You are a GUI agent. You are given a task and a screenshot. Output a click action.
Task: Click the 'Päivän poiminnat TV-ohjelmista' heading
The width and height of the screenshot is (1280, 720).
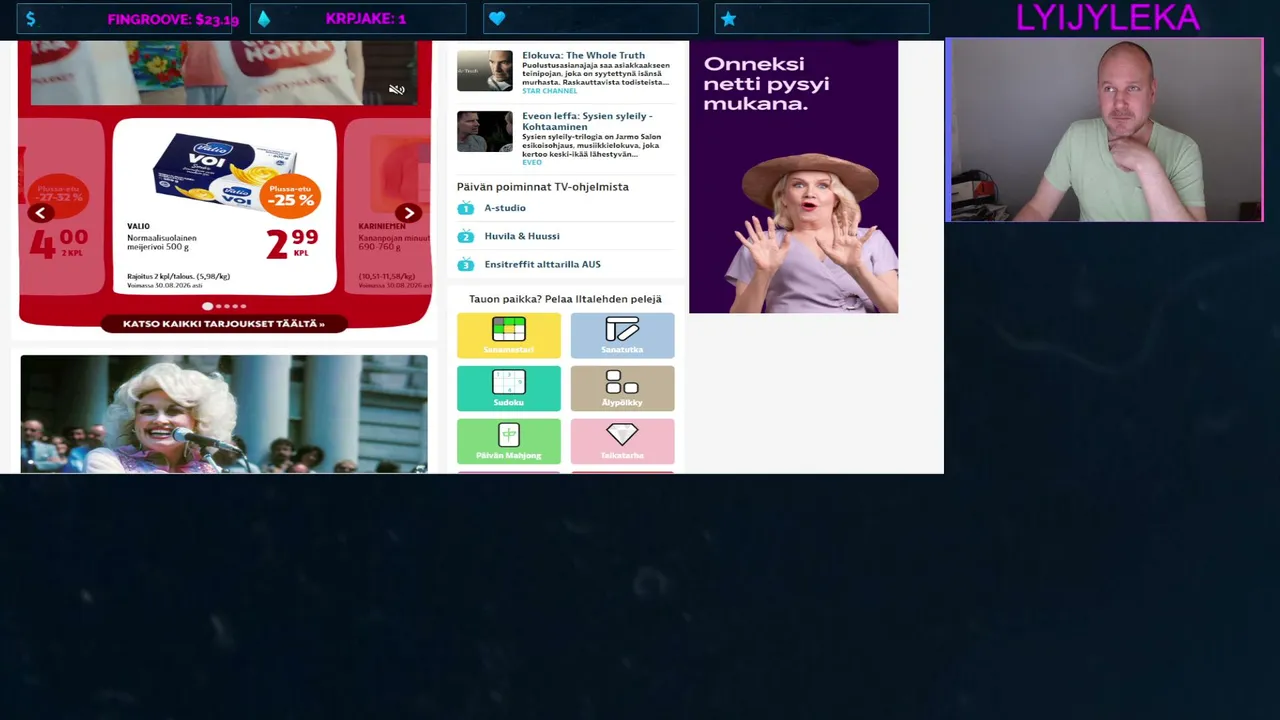pyautogui.click(x=543, y=187)
